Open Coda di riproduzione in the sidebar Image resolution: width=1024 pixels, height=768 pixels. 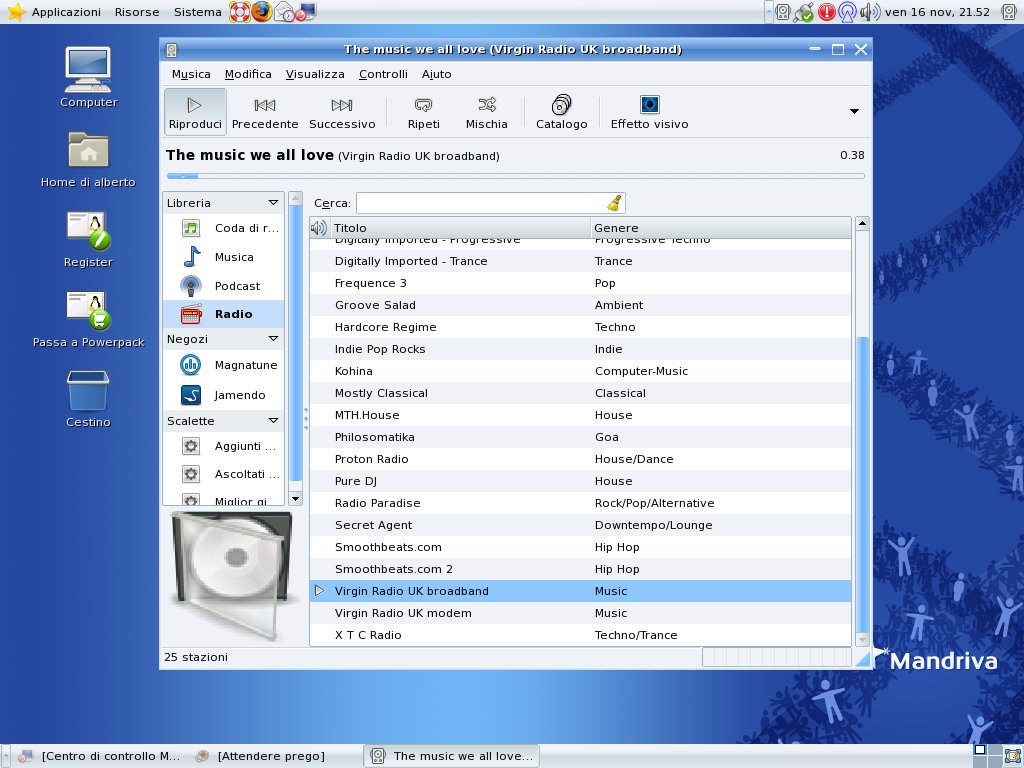pyautogui.click(x=224, y=228)
